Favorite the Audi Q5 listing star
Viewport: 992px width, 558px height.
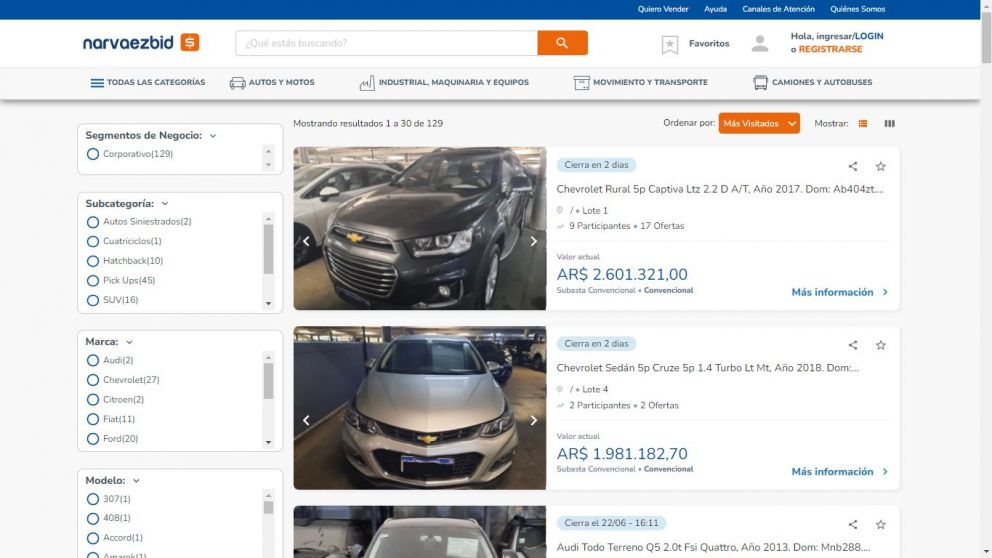(881, 524)
